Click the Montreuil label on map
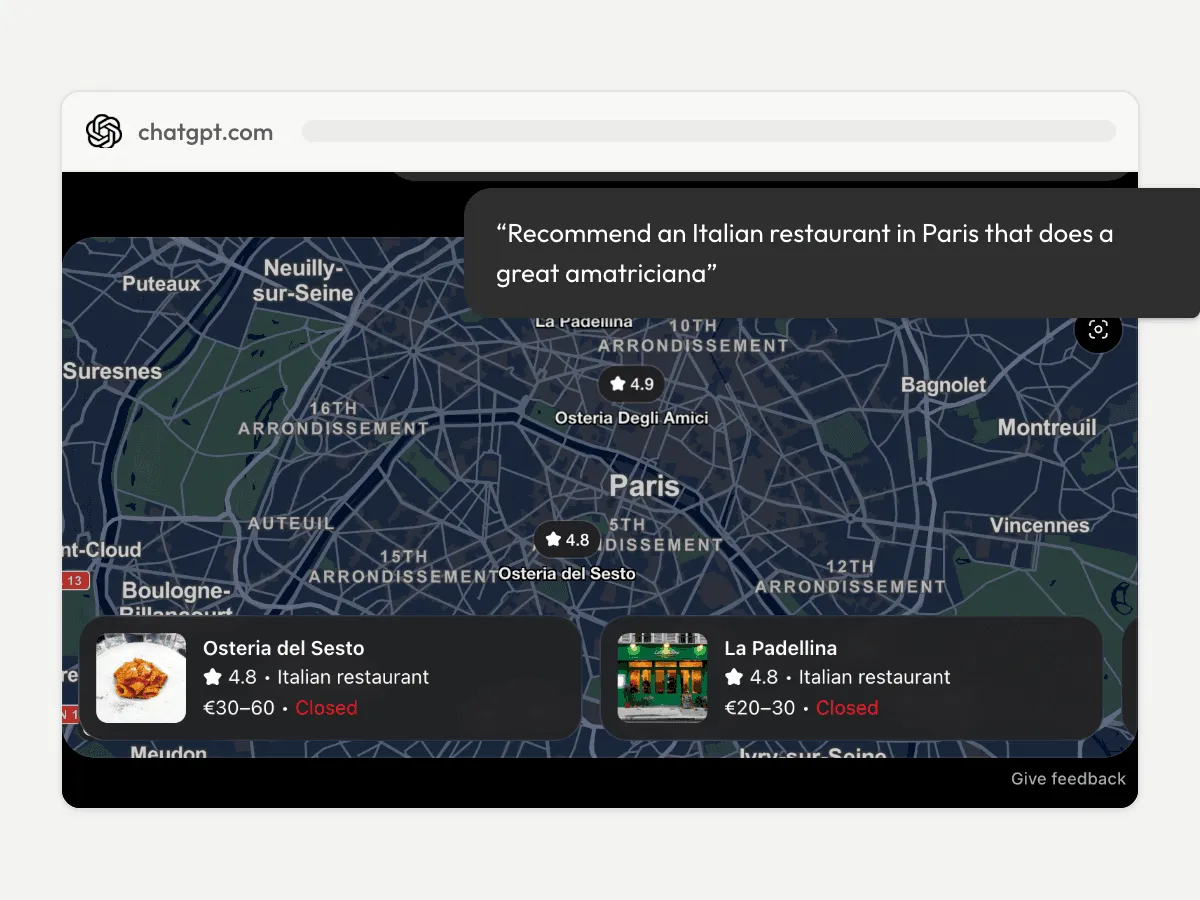 click(1047, 428)
